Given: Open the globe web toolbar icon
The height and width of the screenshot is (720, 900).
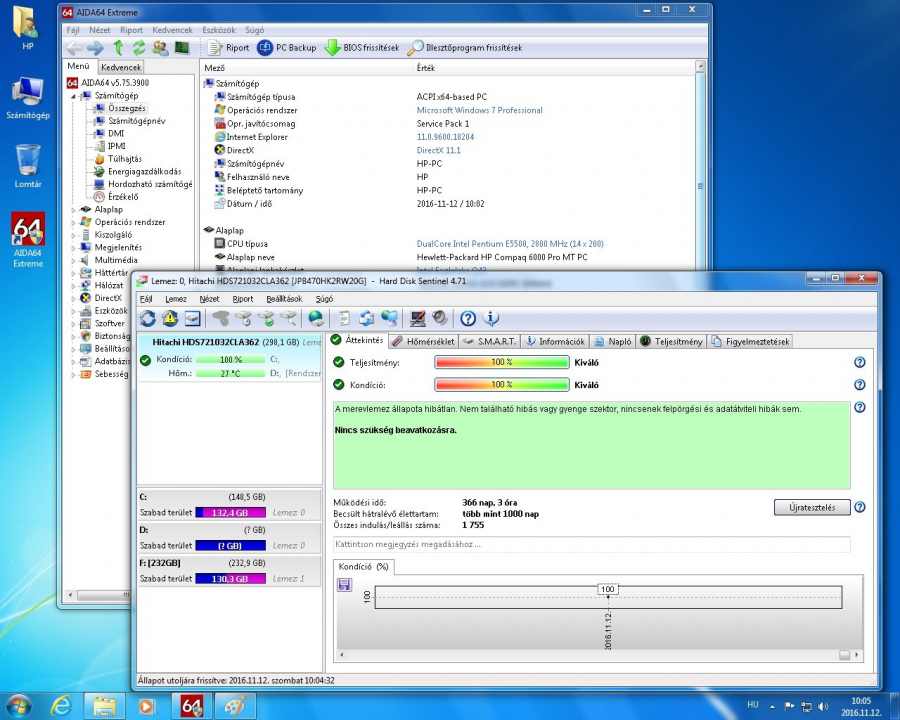Looking at the screenshot, I should coord(316,319).
